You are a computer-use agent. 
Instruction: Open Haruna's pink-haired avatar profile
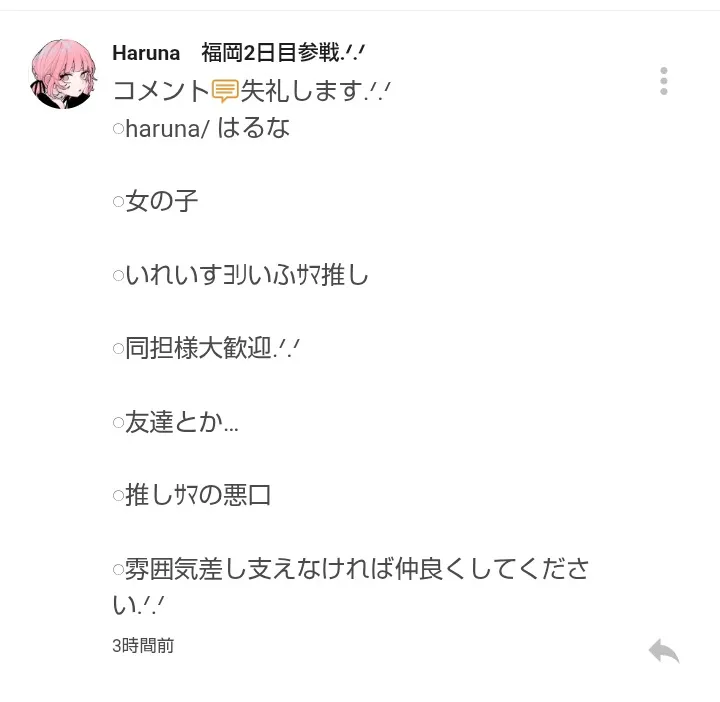[63, 74]
